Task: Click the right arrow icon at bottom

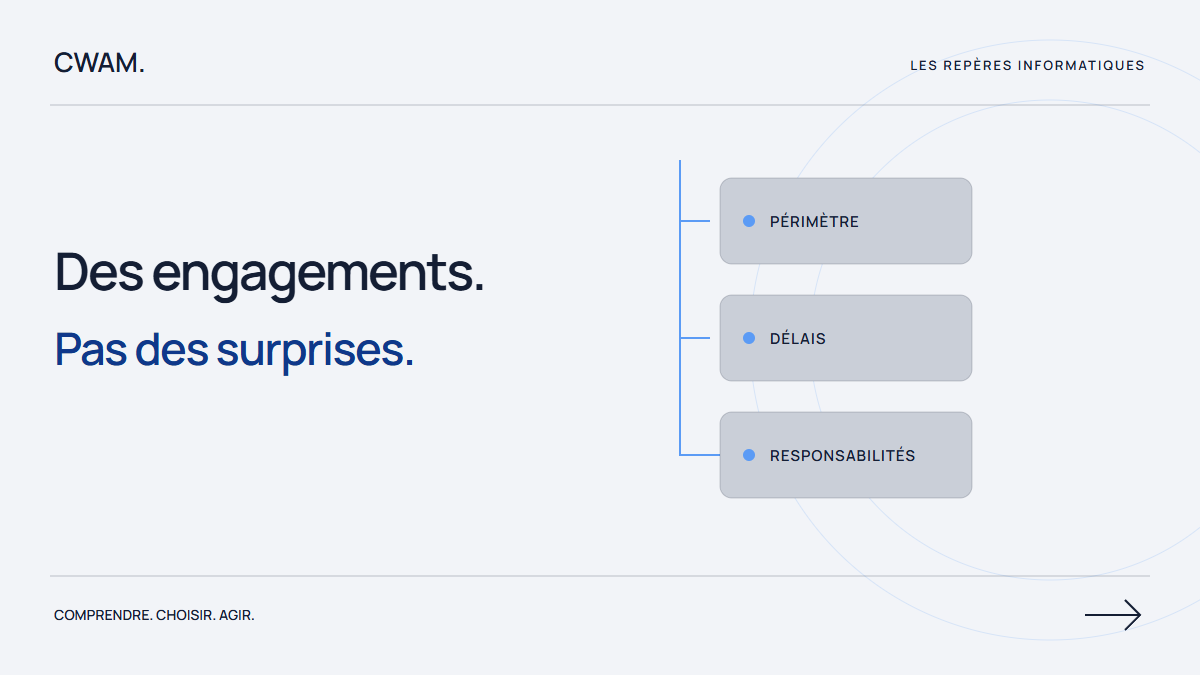Action: (x=1113, y=615)
